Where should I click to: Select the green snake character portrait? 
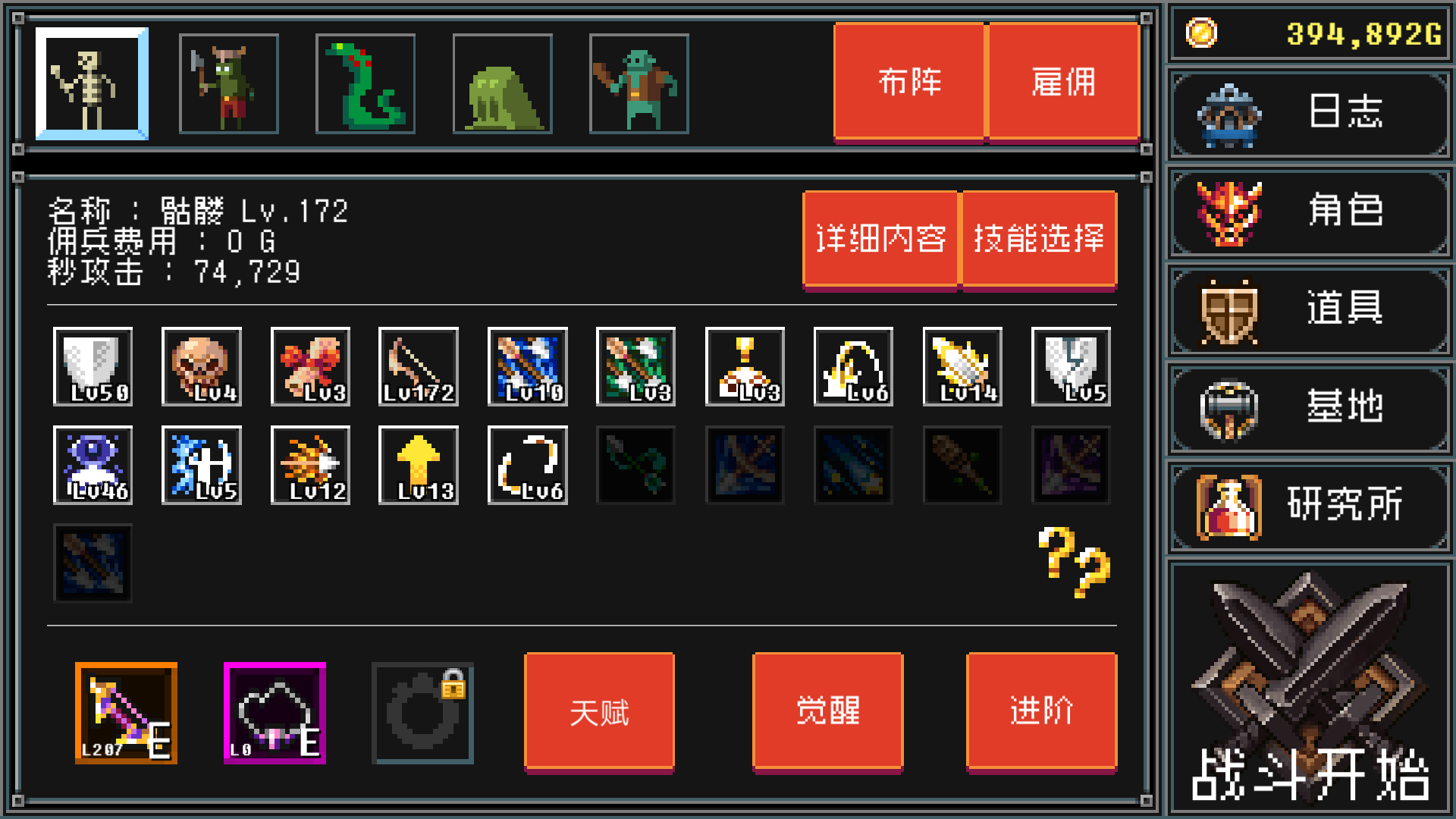(x=366, y=84)
